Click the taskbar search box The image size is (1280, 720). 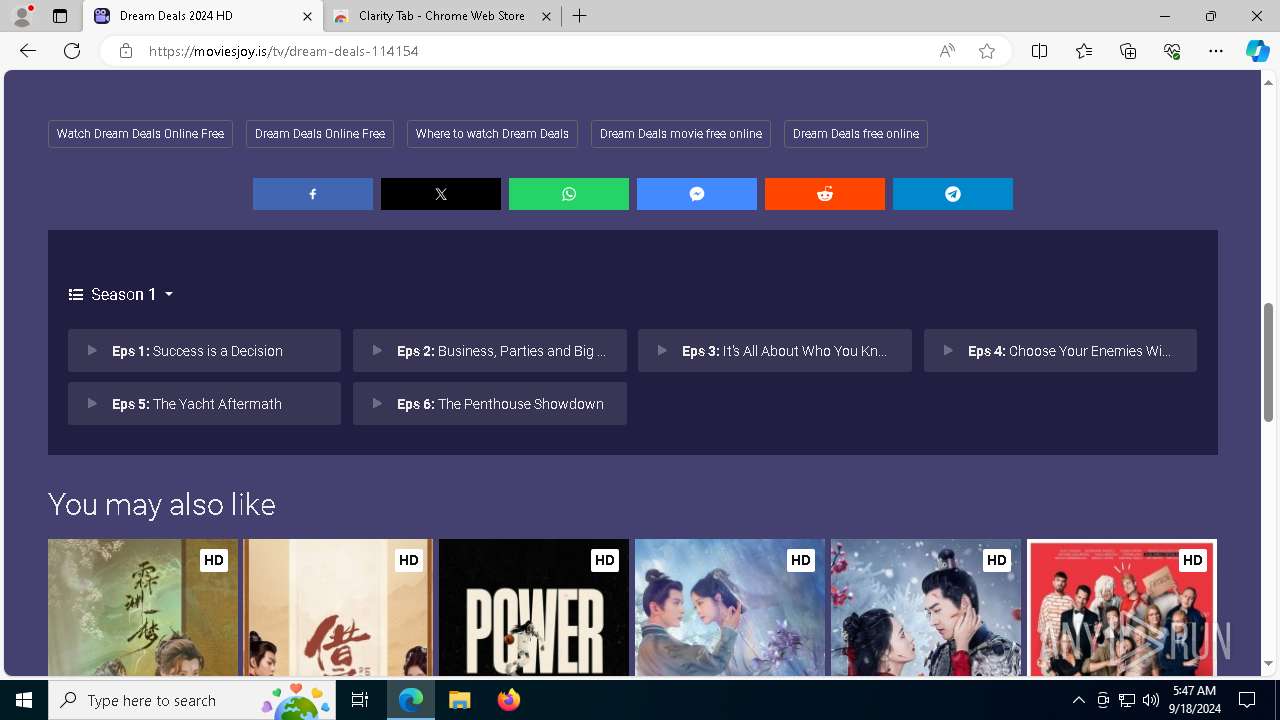click(194, 700)
